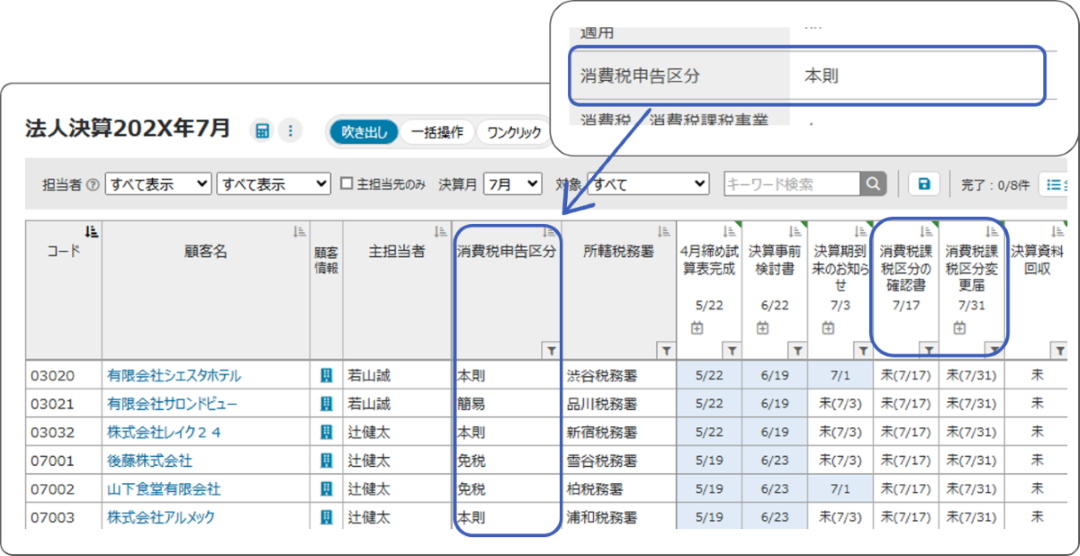Sort by the 主担当者 column sort icon
Image resolution: width=1080 pixels, height=556 pixels.
click(442, 231)
